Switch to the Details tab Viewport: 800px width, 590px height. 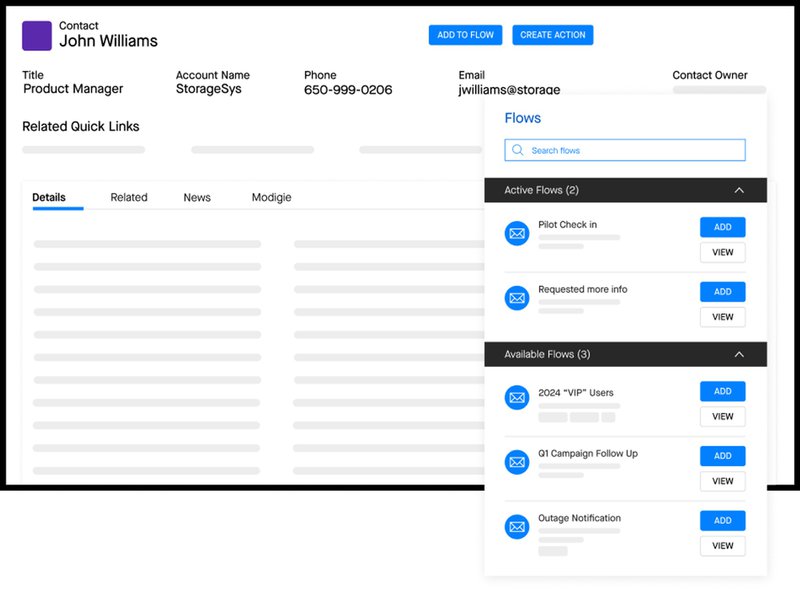(x=49, y=198)
